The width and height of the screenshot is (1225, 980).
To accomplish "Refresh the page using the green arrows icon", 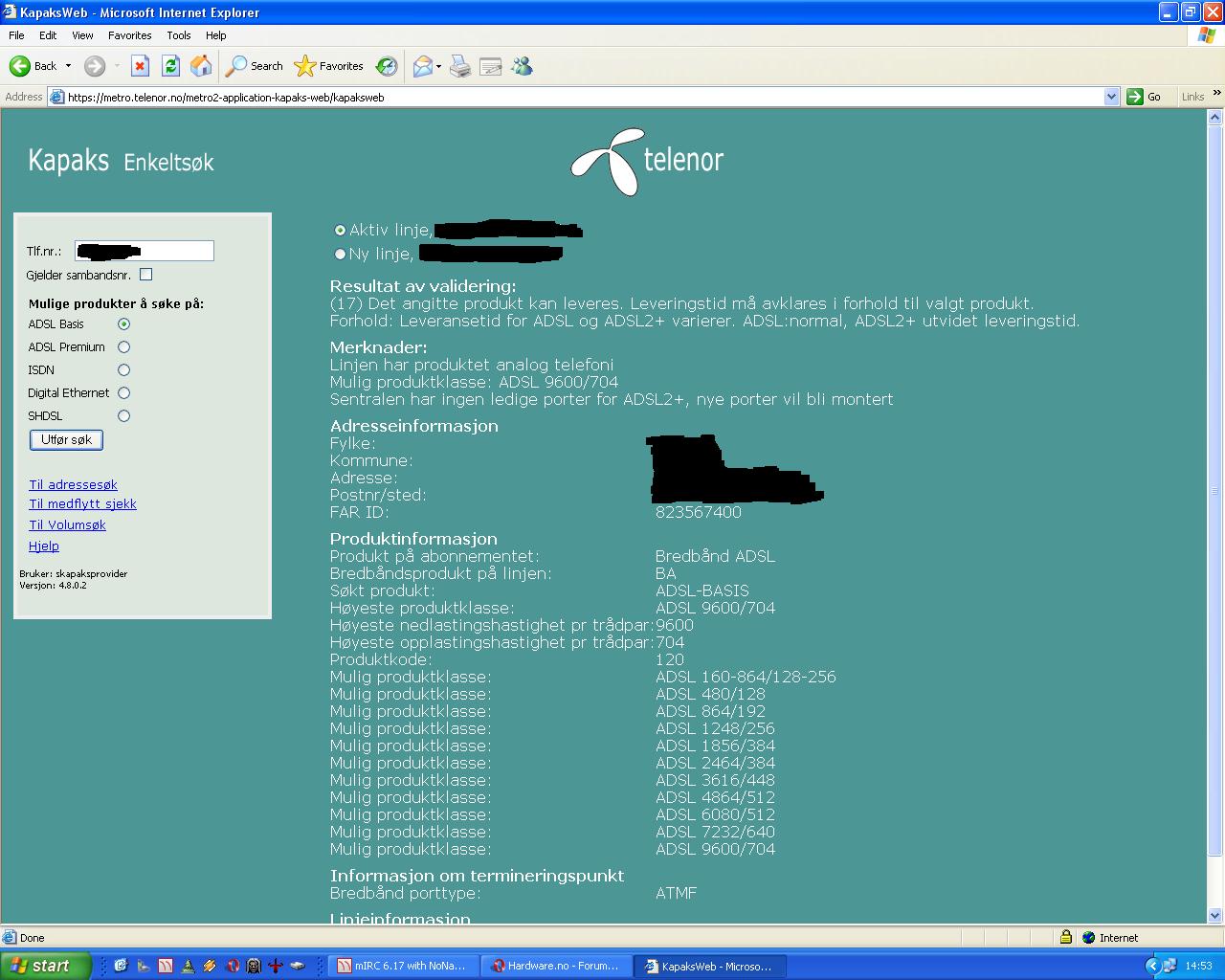I will (x=170, y=66).
